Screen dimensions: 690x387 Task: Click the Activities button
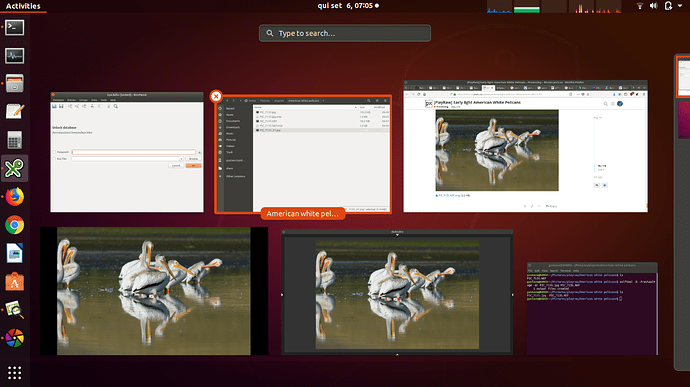(x=23, y=6)
